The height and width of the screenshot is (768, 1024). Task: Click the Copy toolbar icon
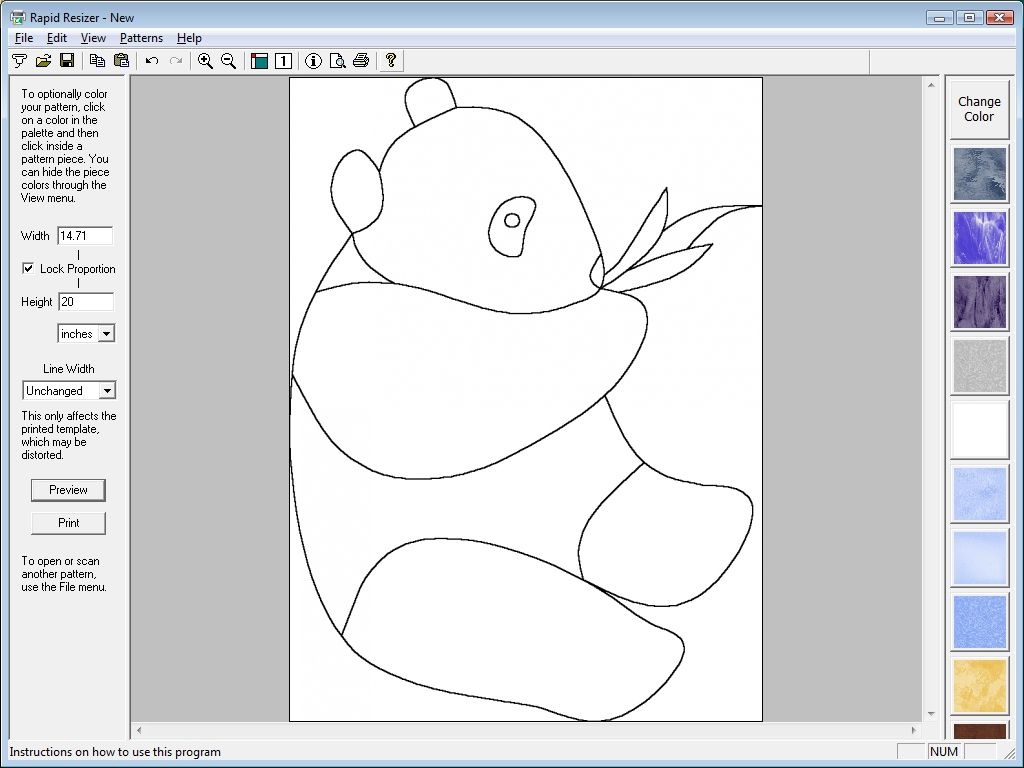97,61
